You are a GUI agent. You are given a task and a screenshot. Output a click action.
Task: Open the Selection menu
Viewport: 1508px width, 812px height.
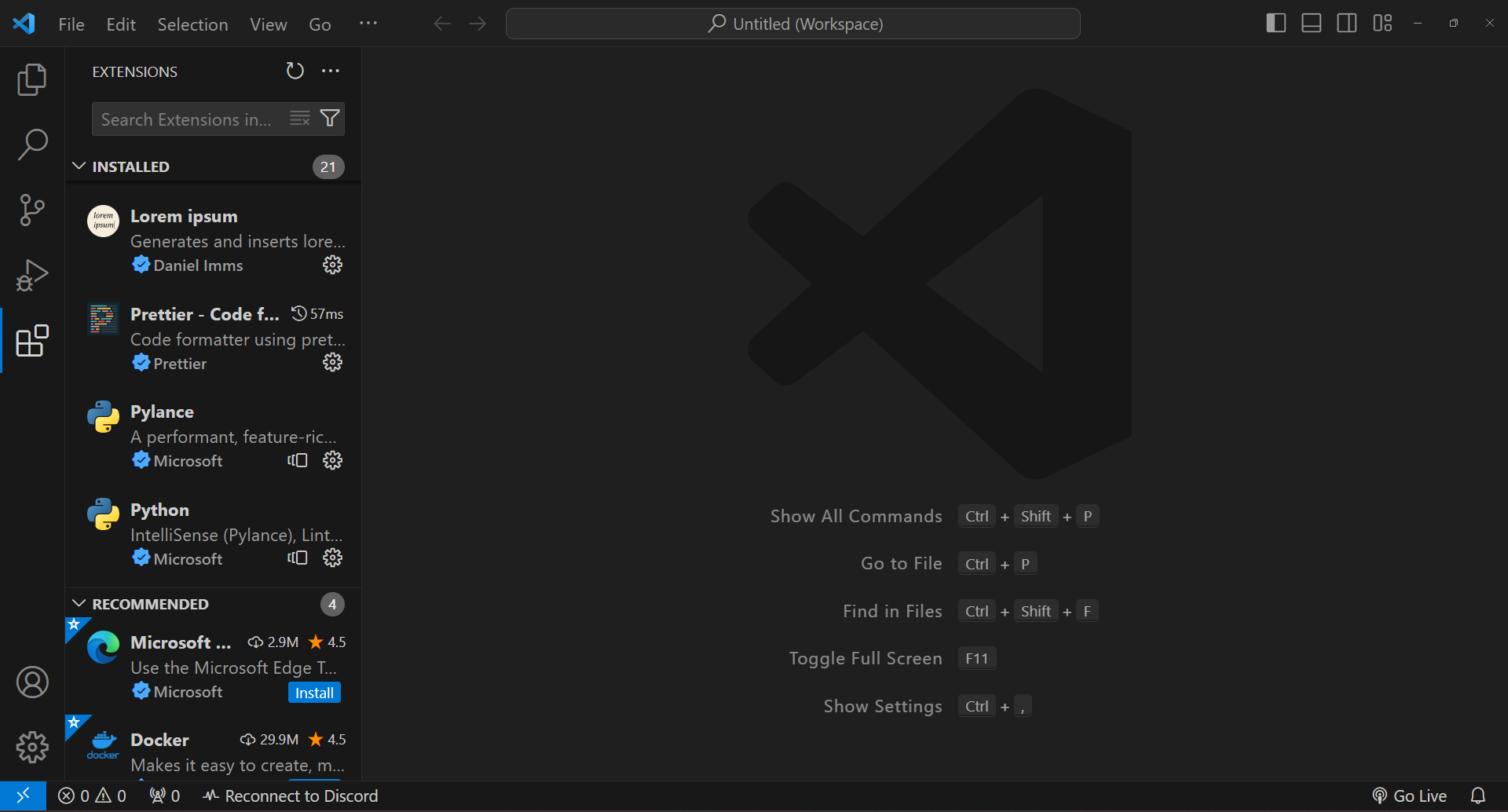(x=192, y=24)
